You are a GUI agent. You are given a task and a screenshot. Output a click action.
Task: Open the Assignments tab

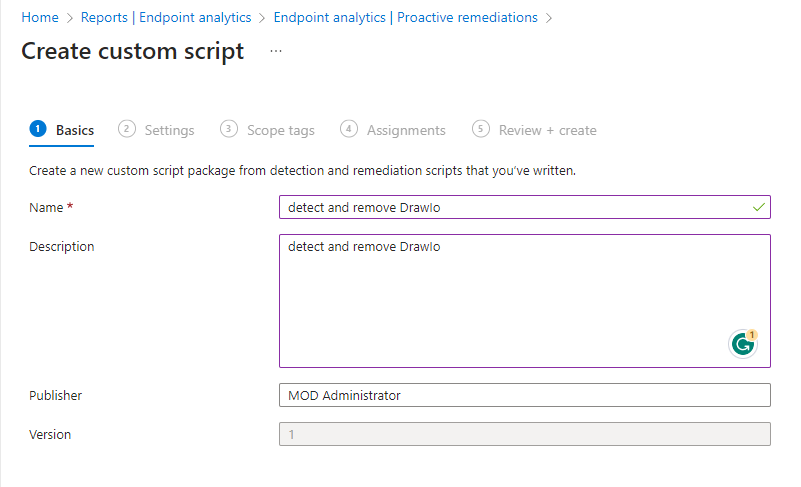click(x=406, y=130)
